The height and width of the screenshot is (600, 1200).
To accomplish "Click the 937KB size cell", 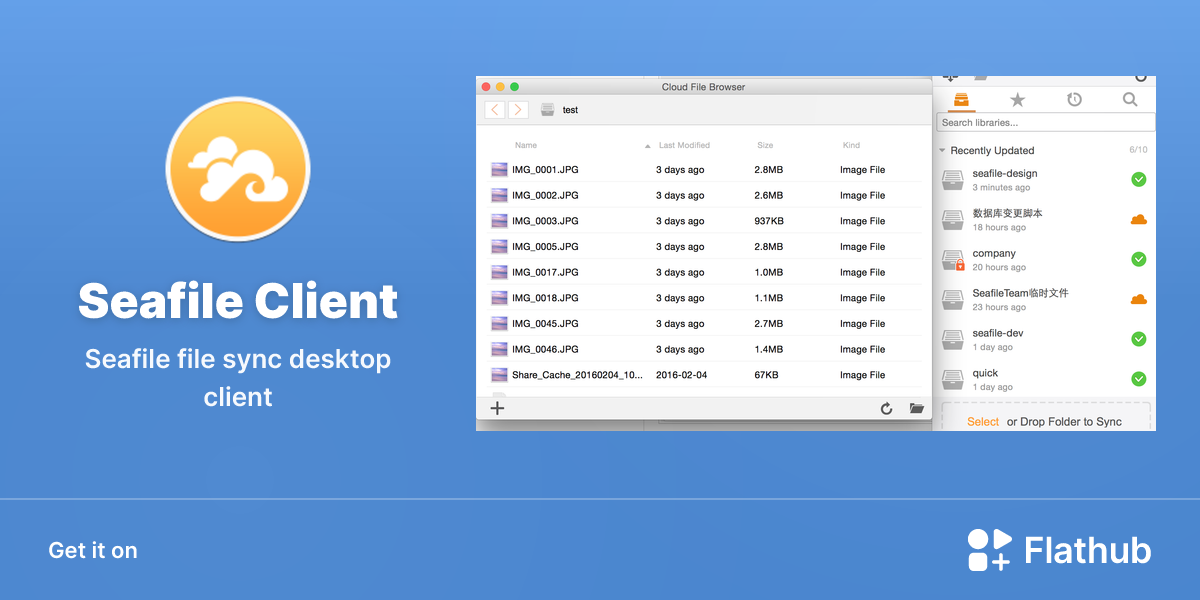I will [x=769, y=221].
